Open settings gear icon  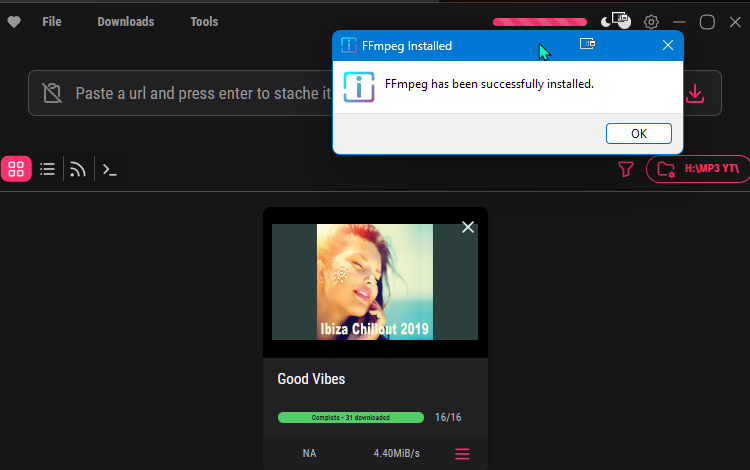click(651, 22)
